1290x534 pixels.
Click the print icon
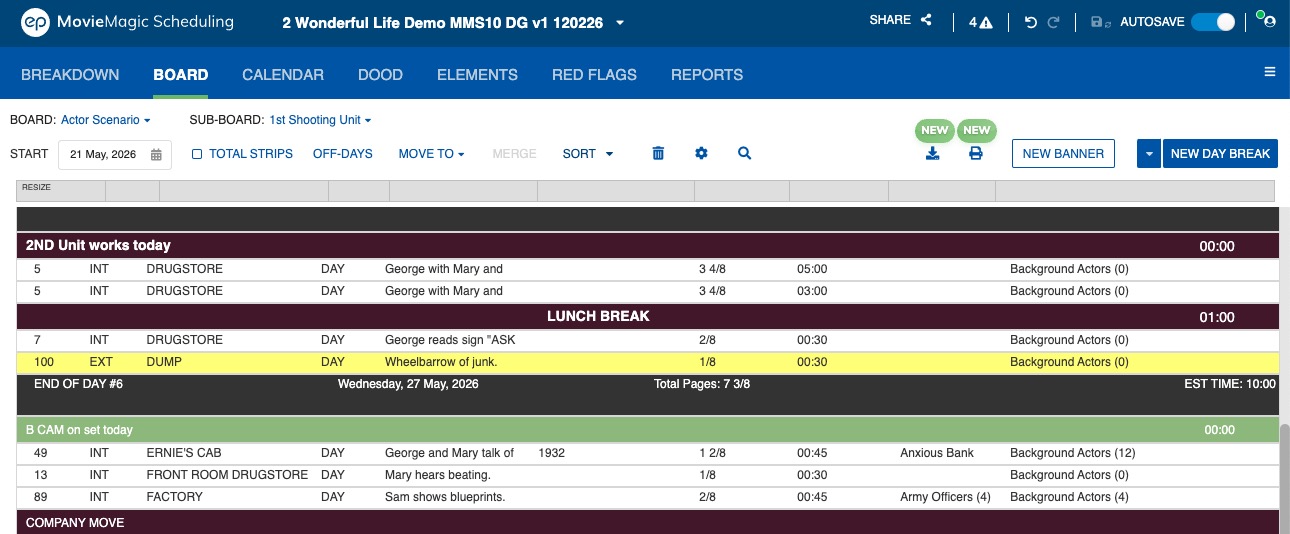coord(976,153)
